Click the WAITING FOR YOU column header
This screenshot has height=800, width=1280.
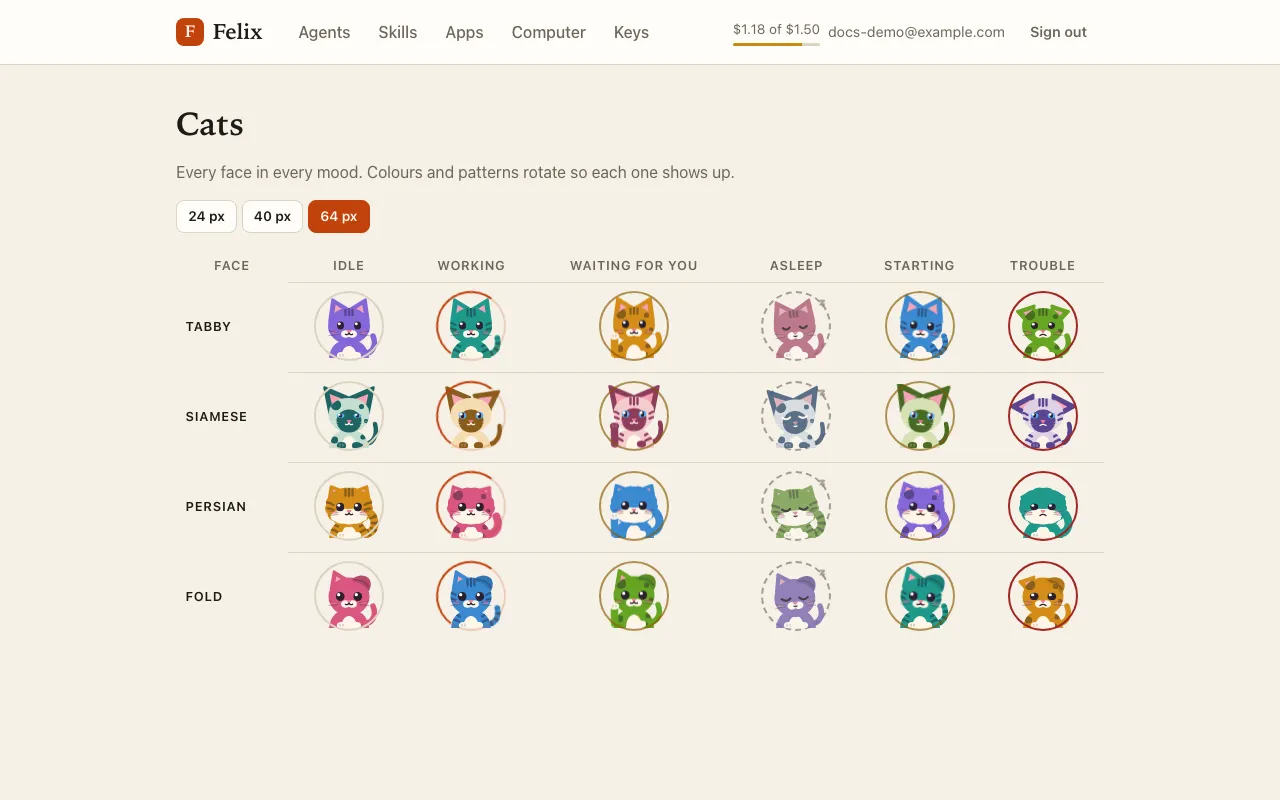click(634, 266)
